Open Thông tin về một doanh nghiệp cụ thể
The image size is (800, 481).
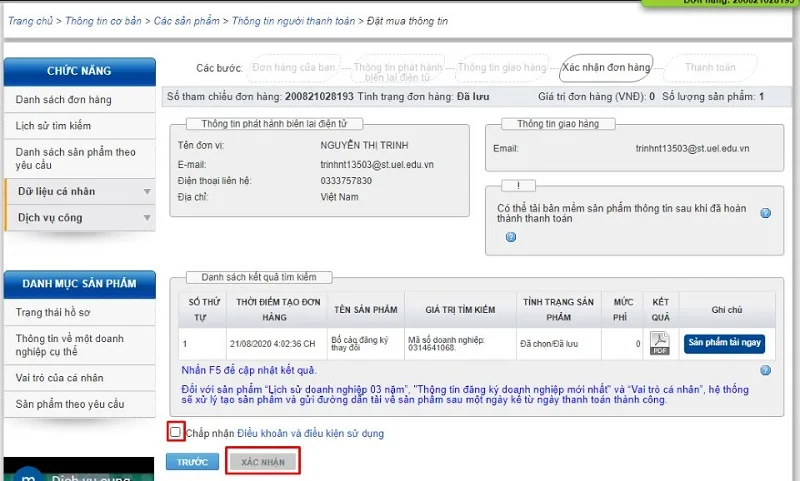coord(80,345)
